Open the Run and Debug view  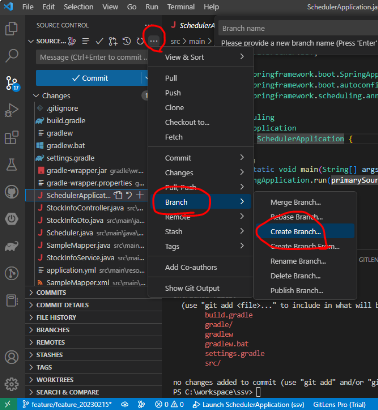tap(12, 110)
